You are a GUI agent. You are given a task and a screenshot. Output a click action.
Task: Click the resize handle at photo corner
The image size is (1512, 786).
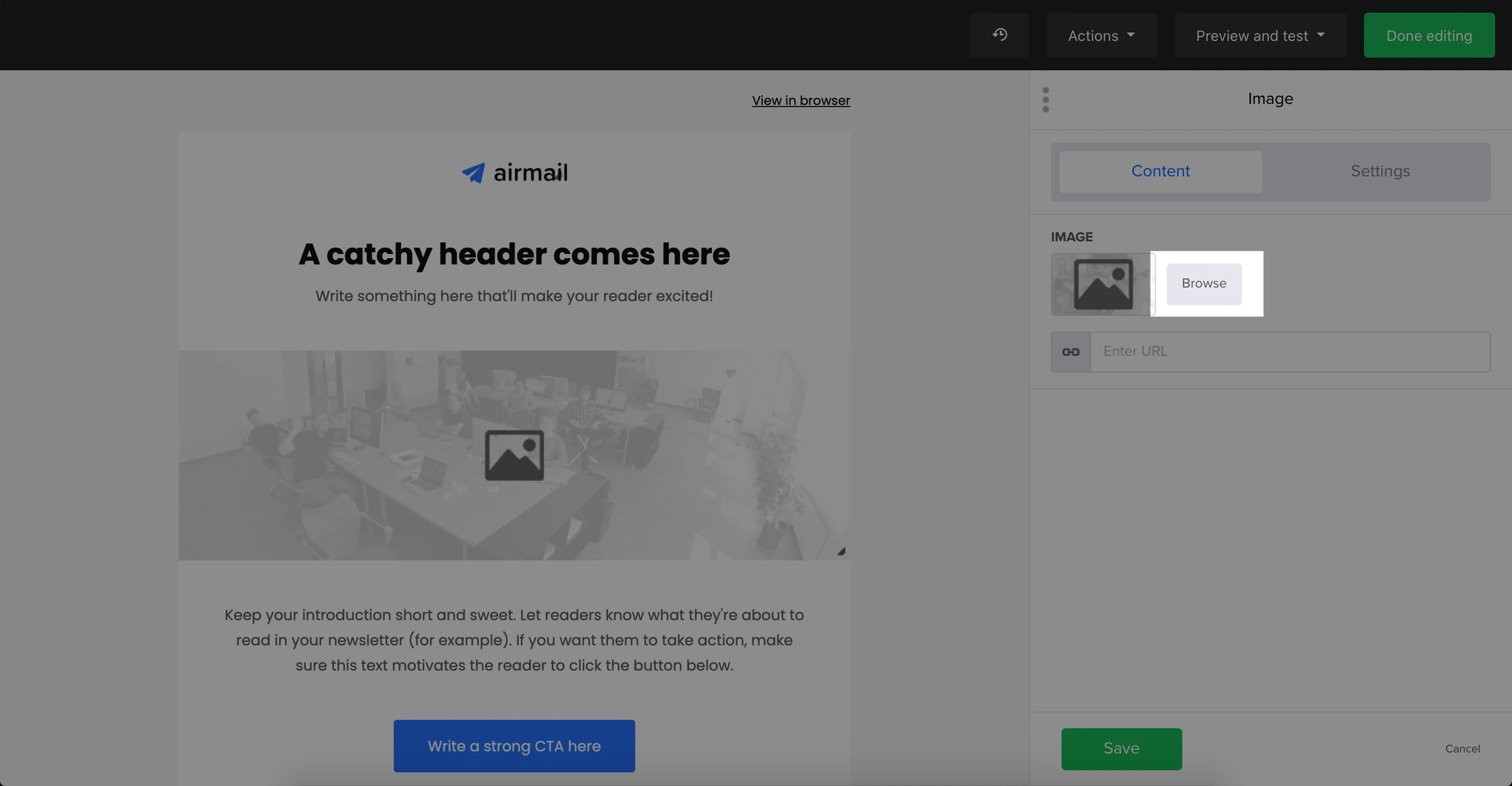[841, 551]
